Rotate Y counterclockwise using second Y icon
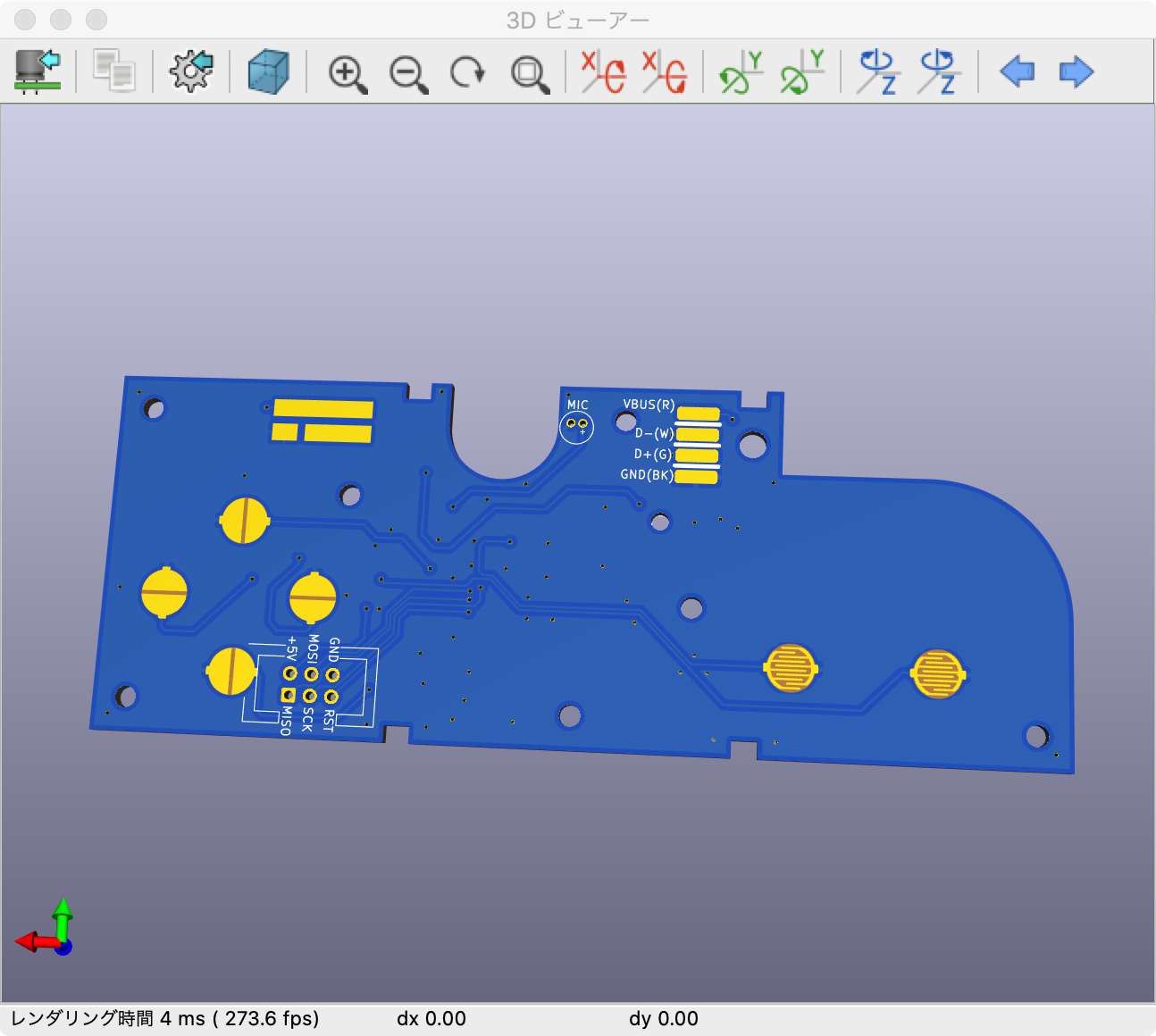Image resolution: width=1156 pixels, height=1036 pixels. coord(801,71)
